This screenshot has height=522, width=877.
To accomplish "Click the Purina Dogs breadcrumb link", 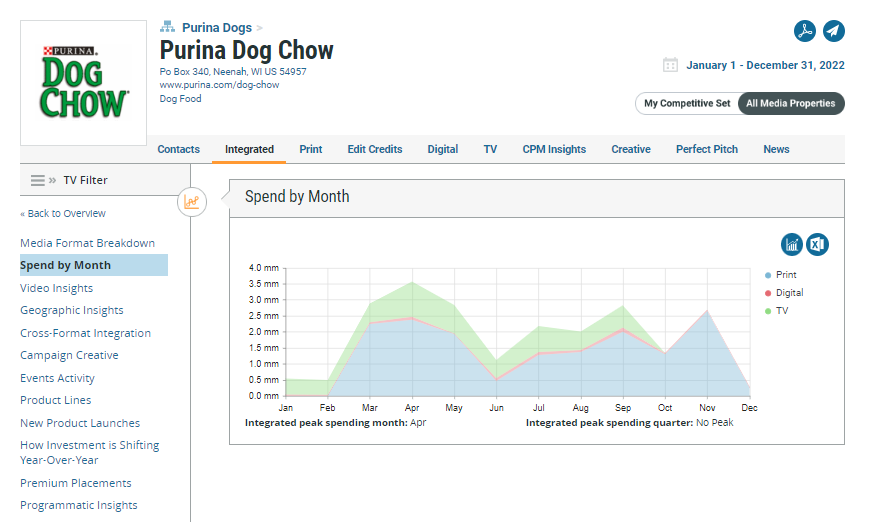I will click(x=216, y=27).
